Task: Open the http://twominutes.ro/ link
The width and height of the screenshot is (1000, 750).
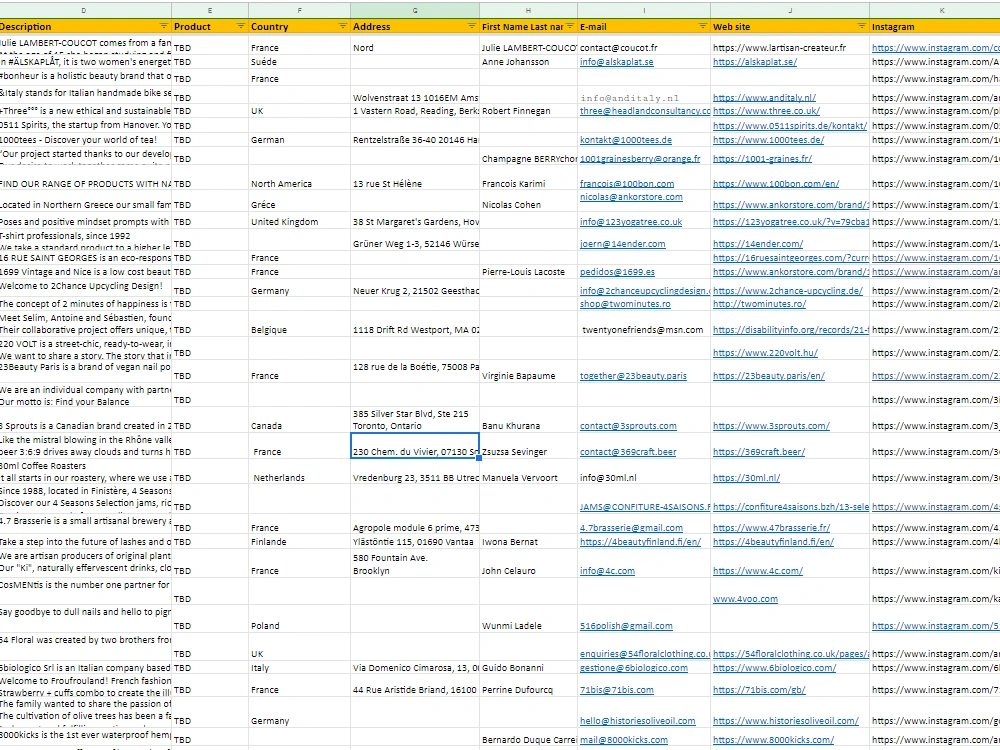Action: point(759,304)
